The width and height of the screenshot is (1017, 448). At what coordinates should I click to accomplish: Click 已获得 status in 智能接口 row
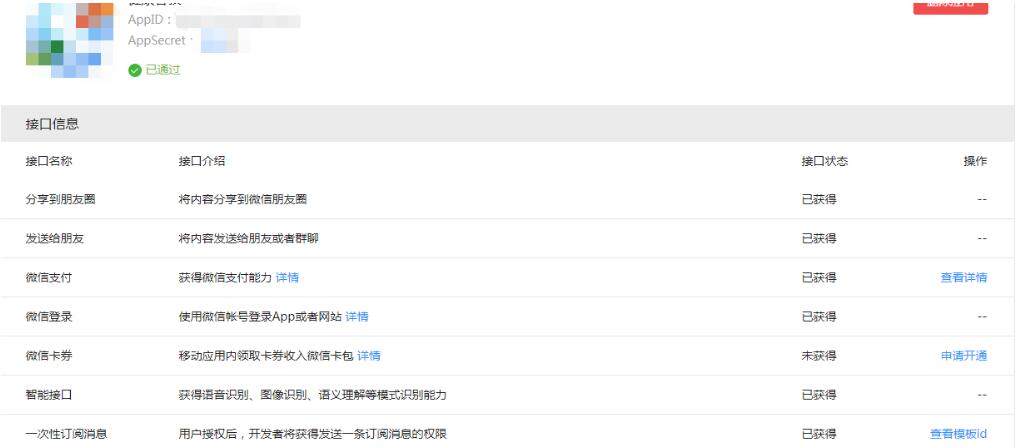click(819, 394)
